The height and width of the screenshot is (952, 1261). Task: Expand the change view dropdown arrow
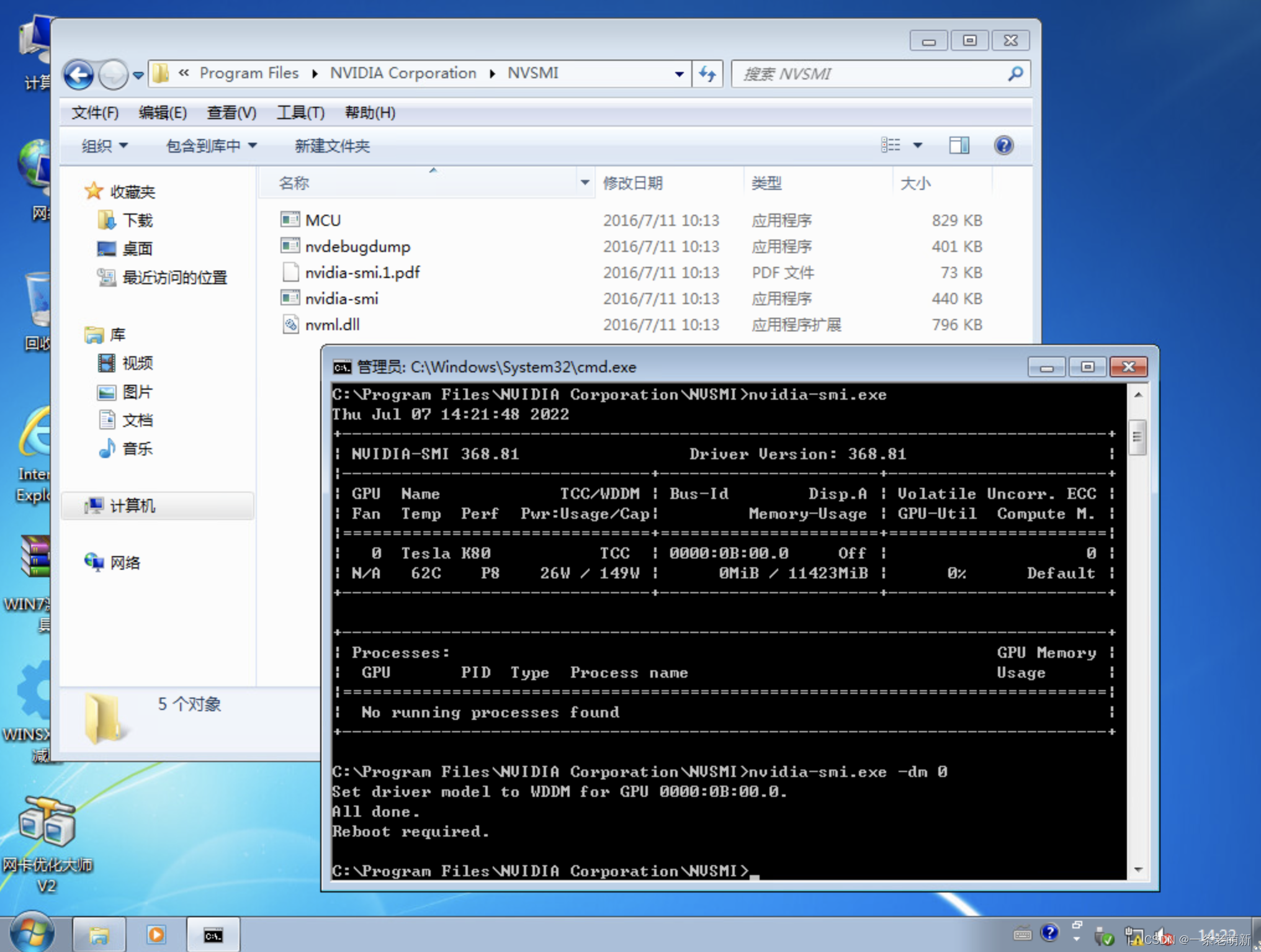coord(918,145)
